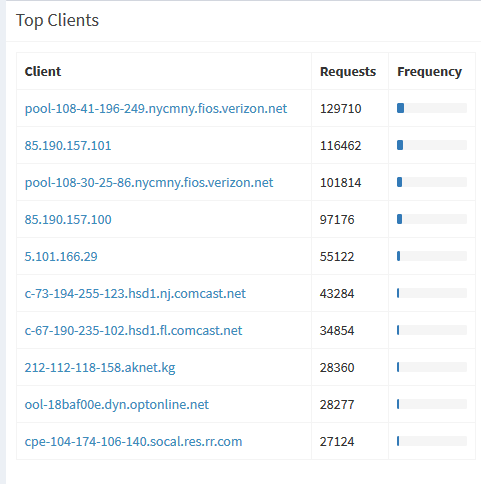
Task: Open client pool-108-41-196-249.nycmny.fios.verizon.net
Action: (156, 109)
